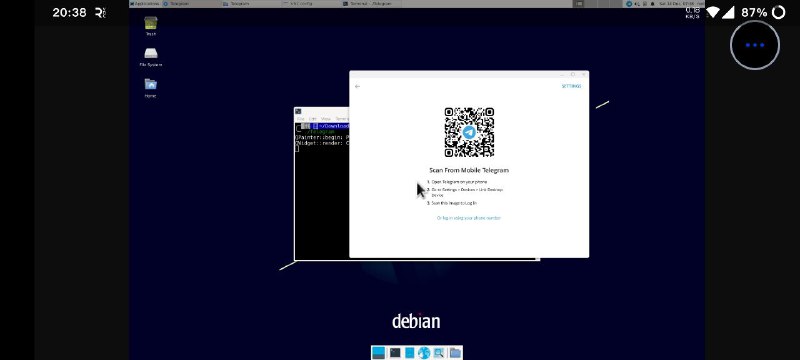800x360 pixels.
Task: Click 'Or log in using your phone number'
Action: coord(468,218)
